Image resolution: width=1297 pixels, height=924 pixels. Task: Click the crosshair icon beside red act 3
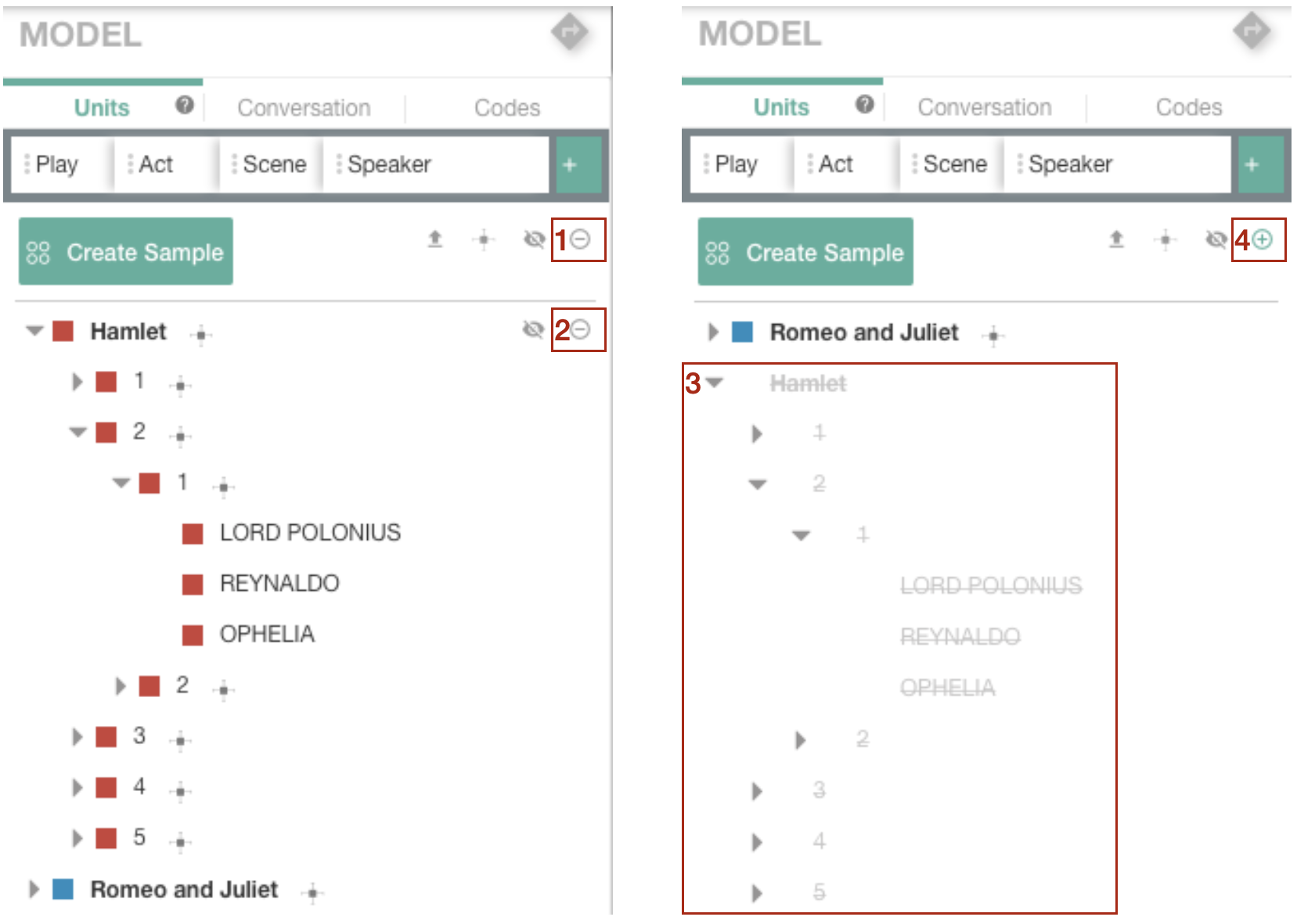pos(180,739)
